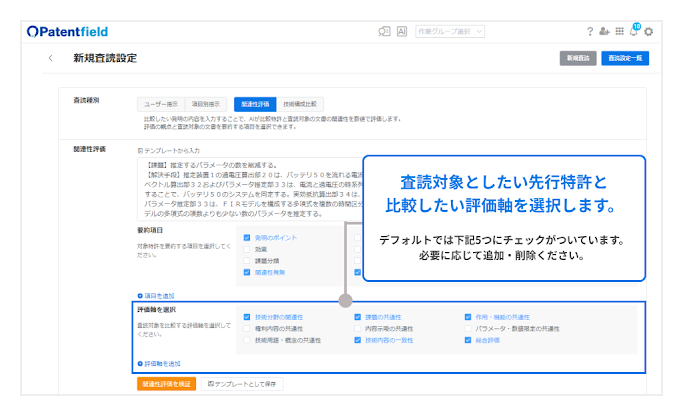Image resolution: width=683 pixels, height=416 pixels.
Task: Open the 作業グループ選択 dropdown
Action: pyautogui.click(x=450, y=31)
